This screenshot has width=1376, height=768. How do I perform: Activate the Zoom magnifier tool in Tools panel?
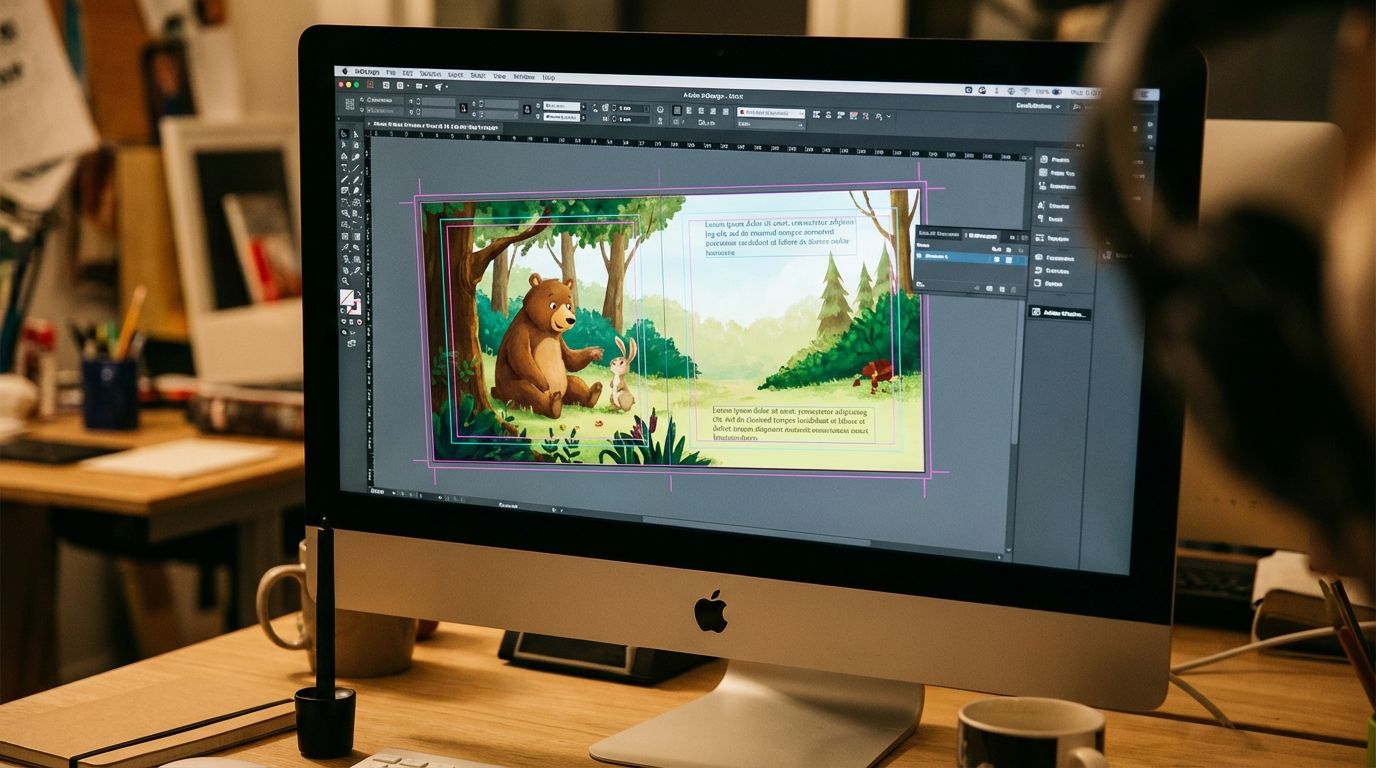pos(344,281)
